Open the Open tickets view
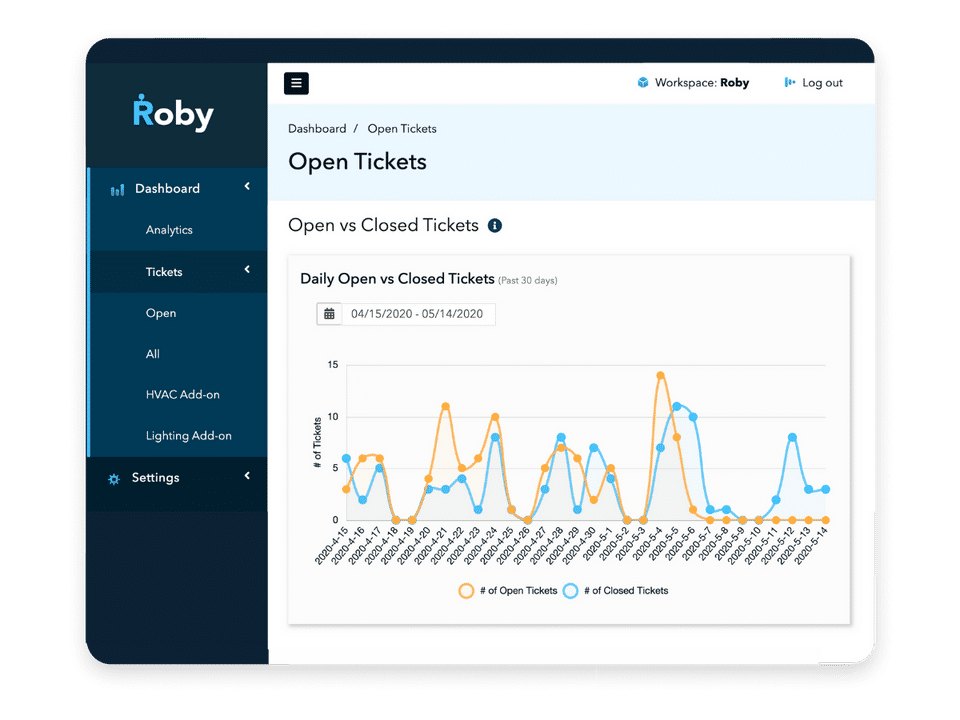 [x=161, y=313]
